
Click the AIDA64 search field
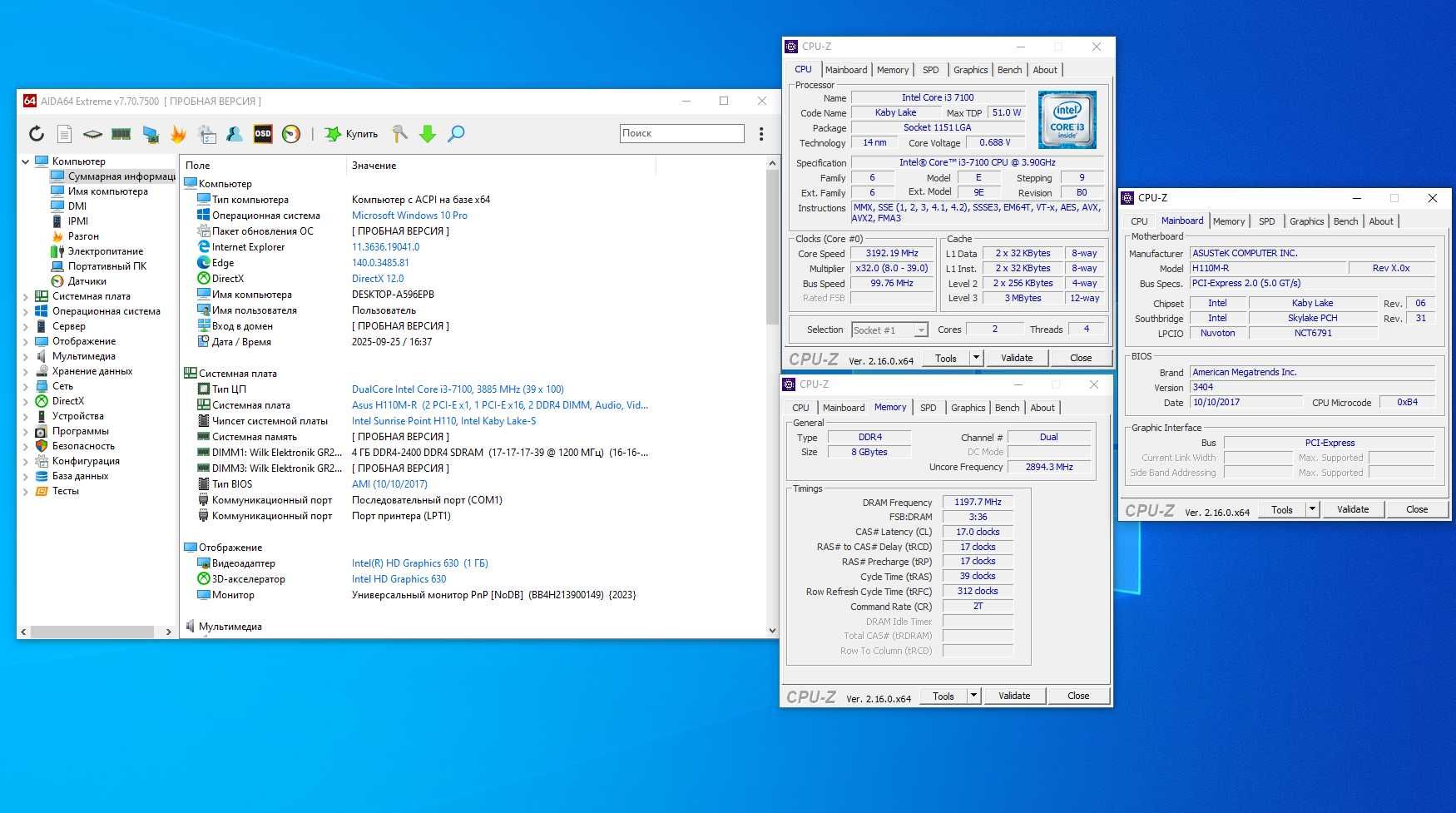[x=682, y=133]
